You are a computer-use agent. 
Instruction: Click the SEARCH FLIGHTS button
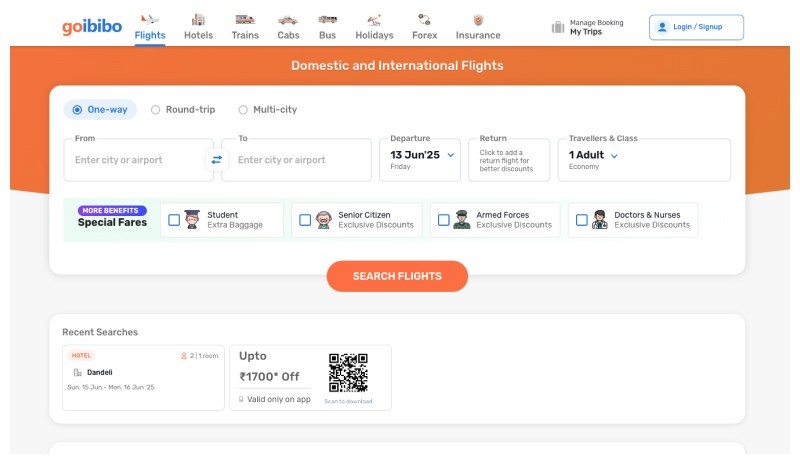click(397, 276)
